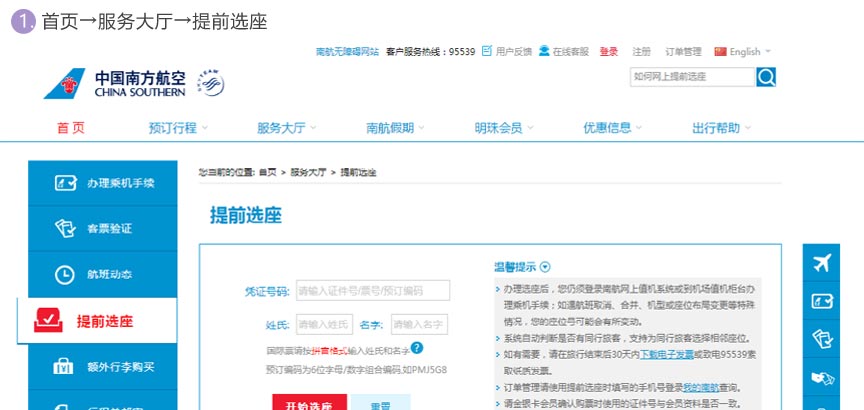Select 航班动态 in left sidebar
The height and width of the screenshot is (410, 864).
97,274
